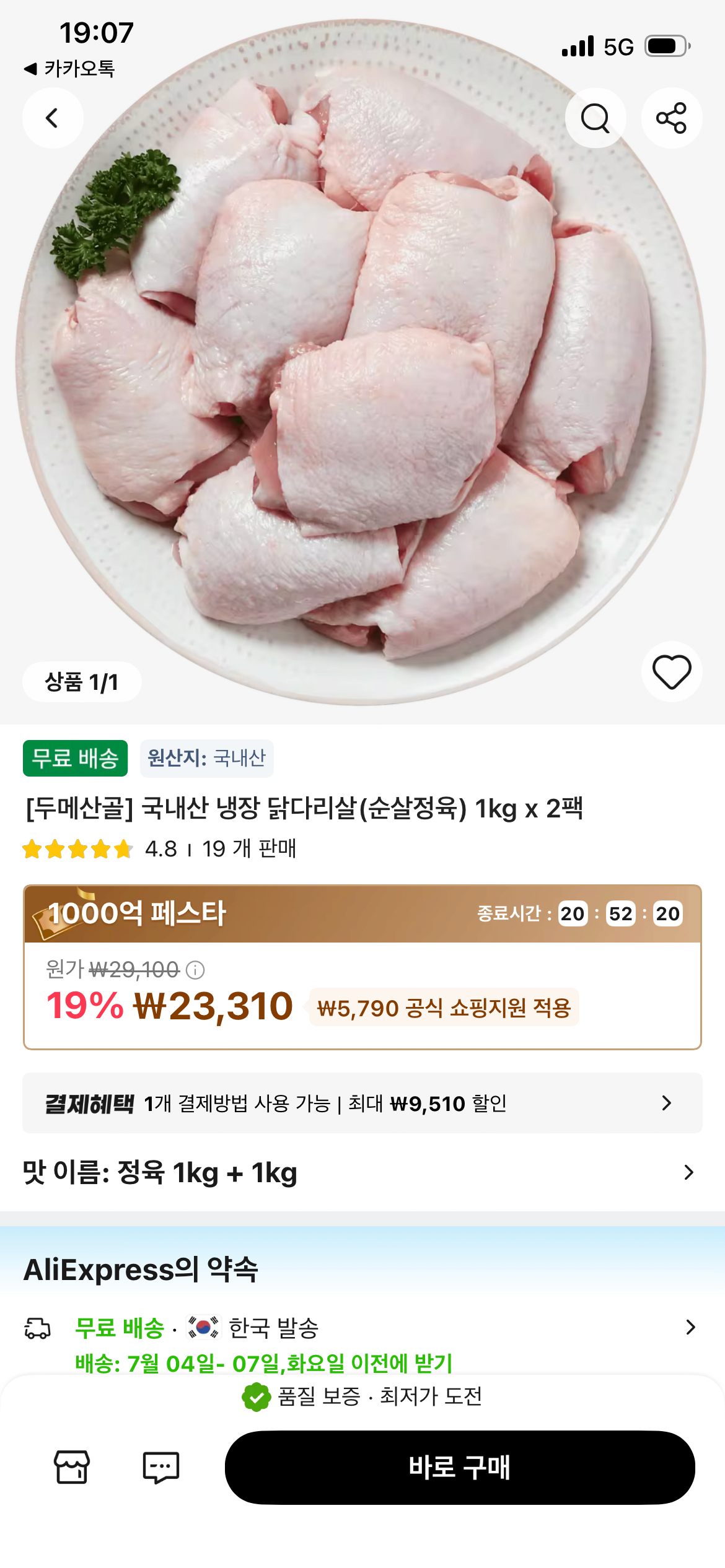The image size is (725, 1568).
Task: Tap the 바로 구매 buy now button
Action: click(x=460, y=1467)
